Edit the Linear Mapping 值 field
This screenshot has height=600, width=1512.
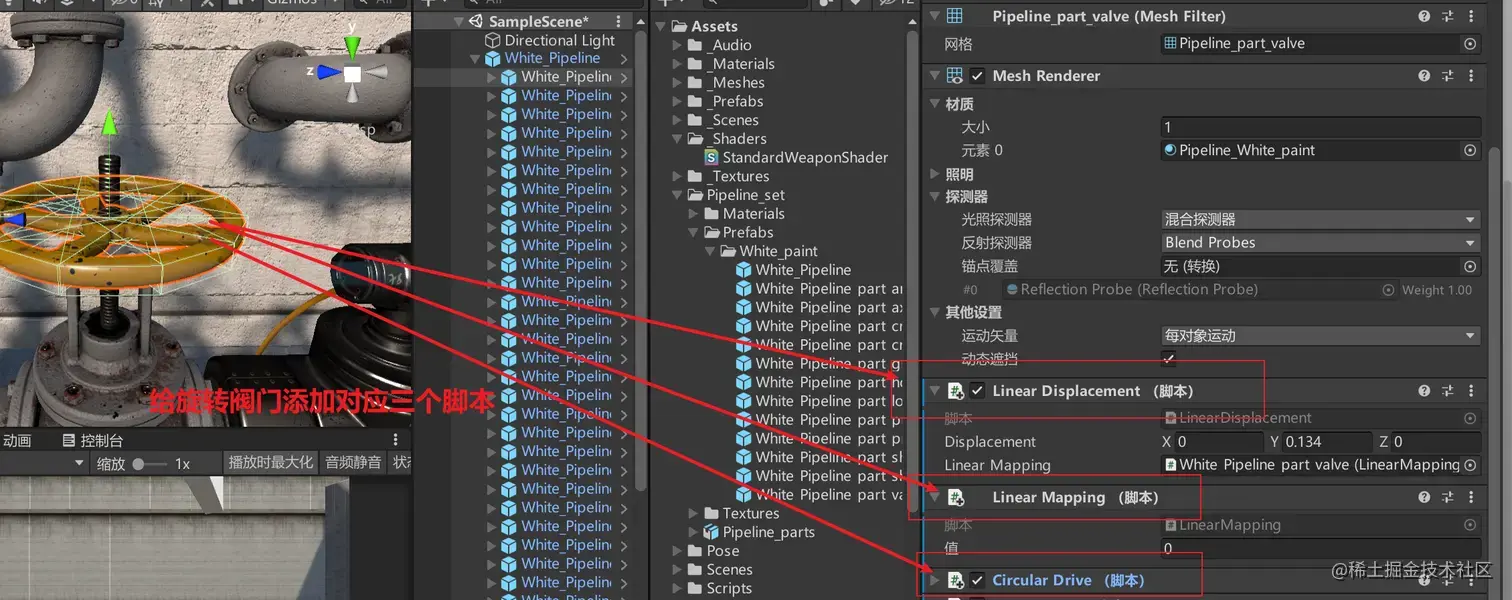[1320, 548]
